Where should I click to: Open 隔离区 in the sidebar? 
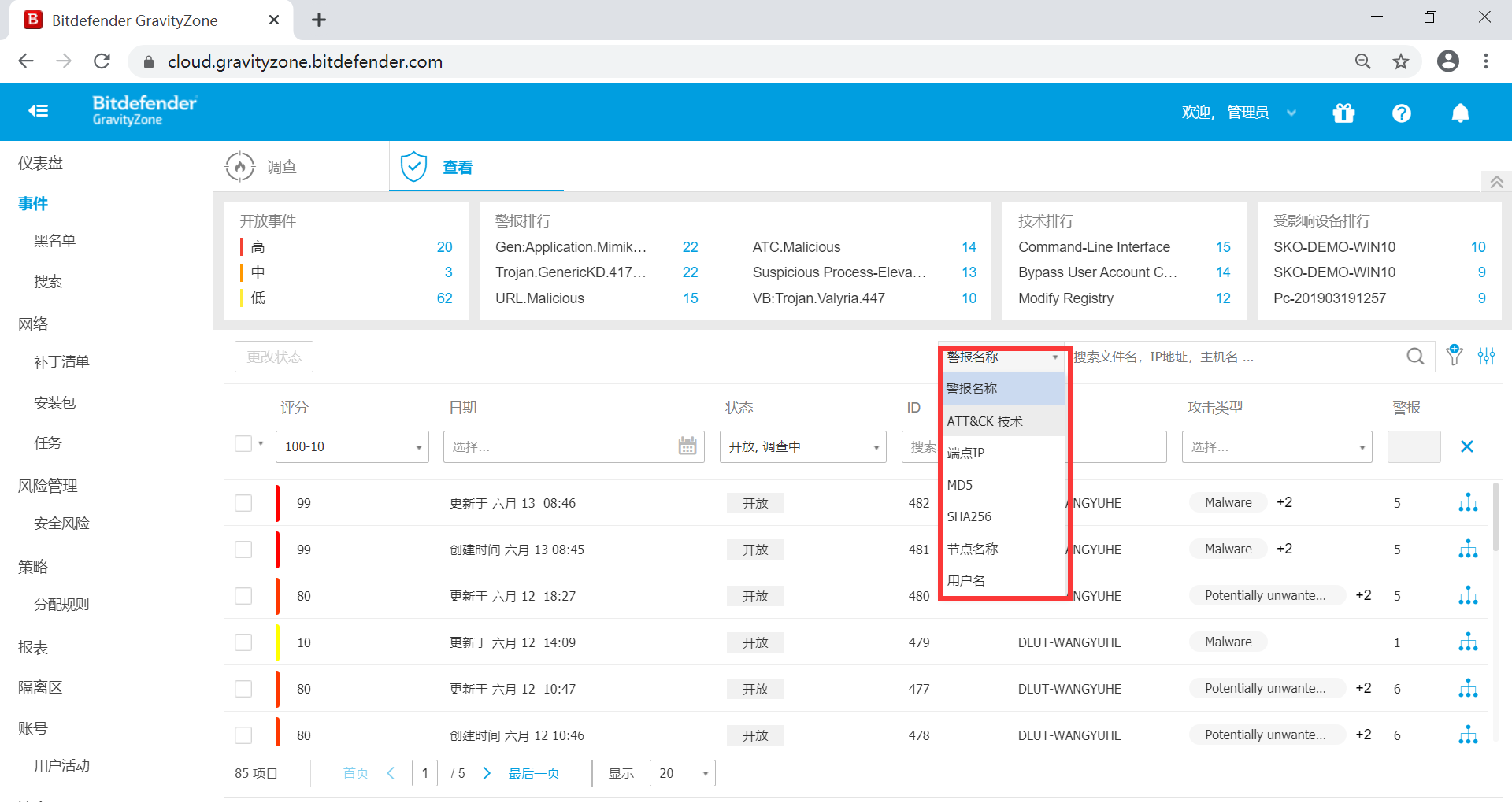41,687
